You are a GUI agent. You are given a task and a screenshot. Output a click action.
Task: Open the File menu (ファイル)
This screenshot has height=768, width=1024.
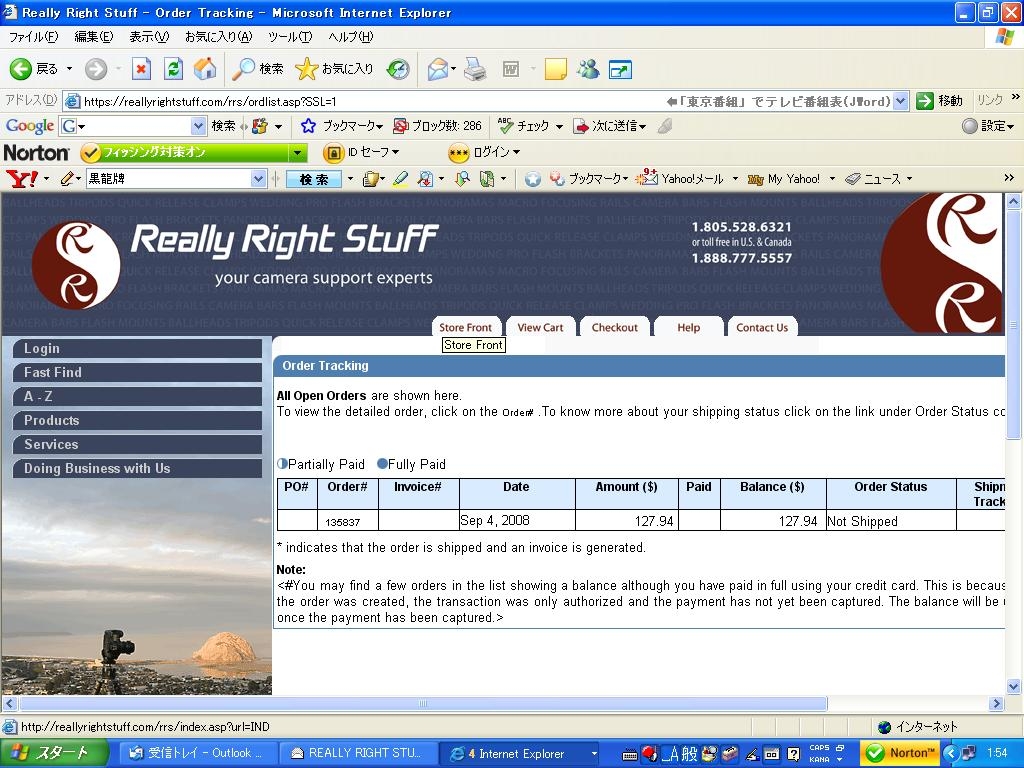(x=33, y=37)
